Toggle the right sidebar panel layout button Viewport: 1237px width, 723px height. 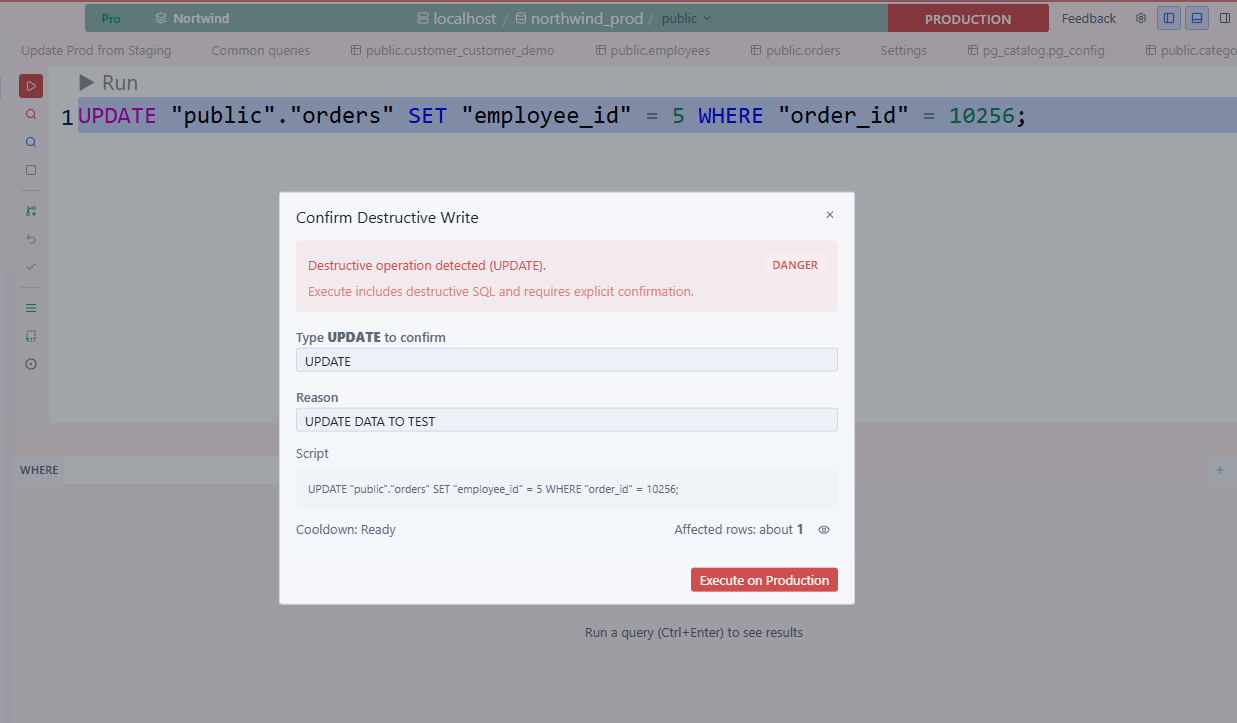tap(1225, 18)
